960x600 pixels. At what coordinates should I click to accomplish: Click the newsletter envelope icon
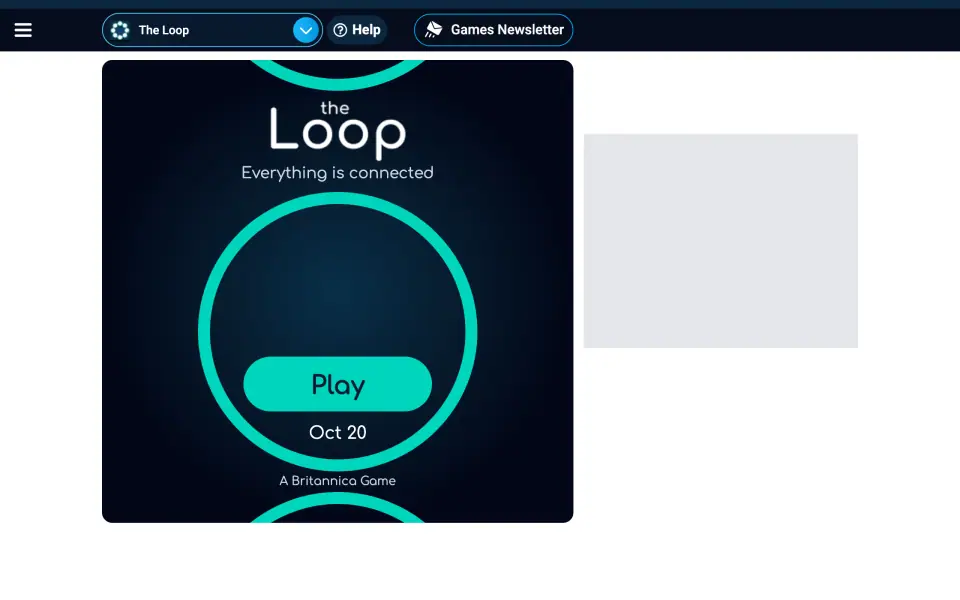(433, 29)
